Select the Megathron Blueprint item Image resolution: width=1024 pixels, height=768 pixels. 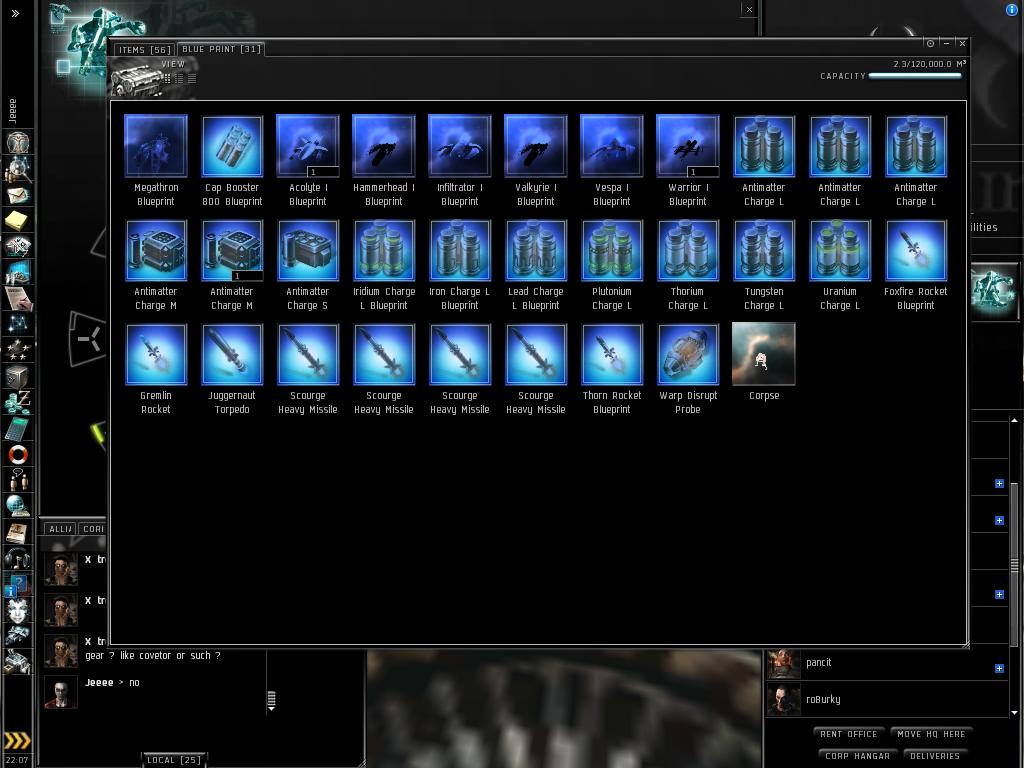(155, 160)
